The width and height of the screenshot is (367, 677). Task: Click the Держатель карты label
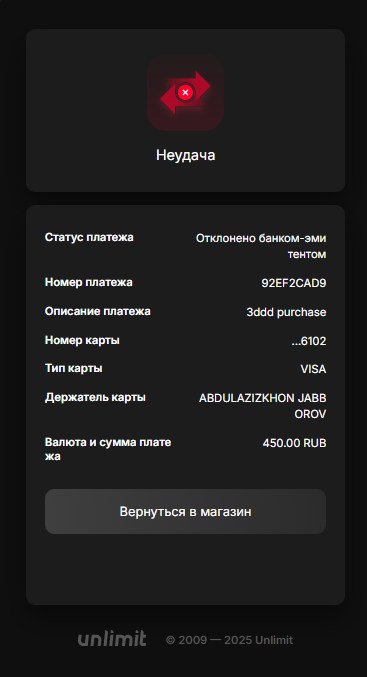95,397
